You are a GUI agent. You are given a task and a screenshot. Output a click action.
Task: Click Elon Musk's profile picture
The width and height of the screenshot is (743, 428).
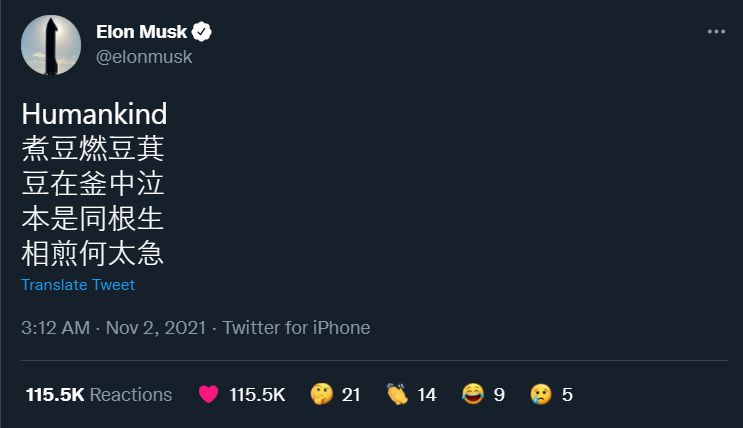tap(51, 46)
